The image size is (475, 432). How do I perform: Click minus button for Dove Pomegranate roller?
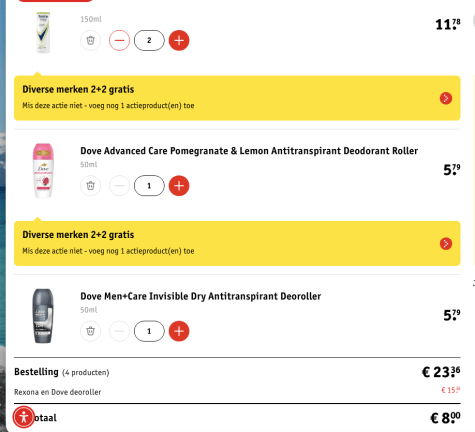coord(119,186)
